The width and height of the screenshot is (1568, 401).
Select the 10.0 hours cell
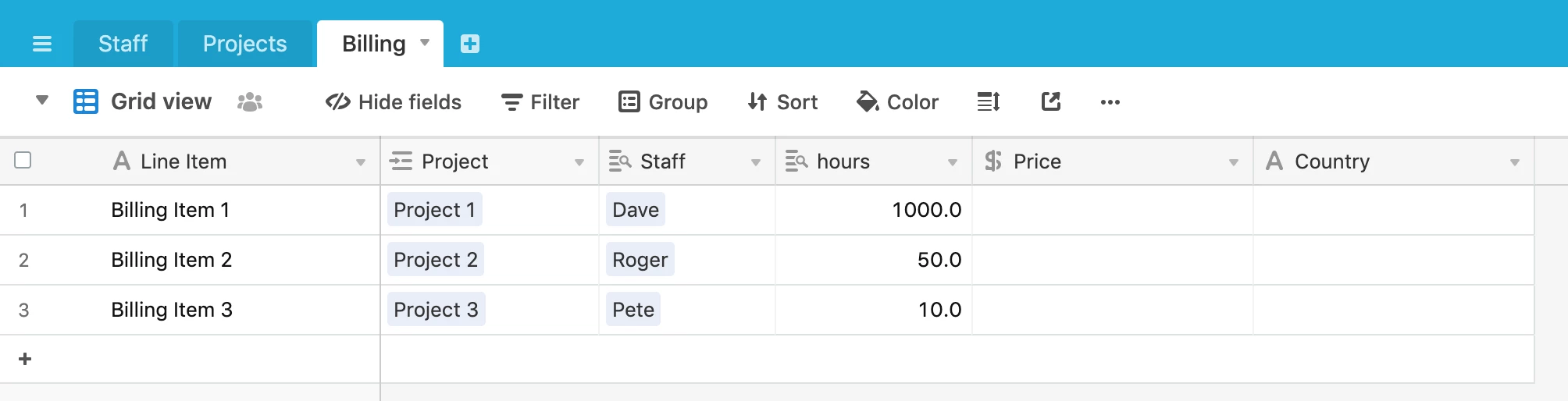pyautogui.click(x=874, y=310)
